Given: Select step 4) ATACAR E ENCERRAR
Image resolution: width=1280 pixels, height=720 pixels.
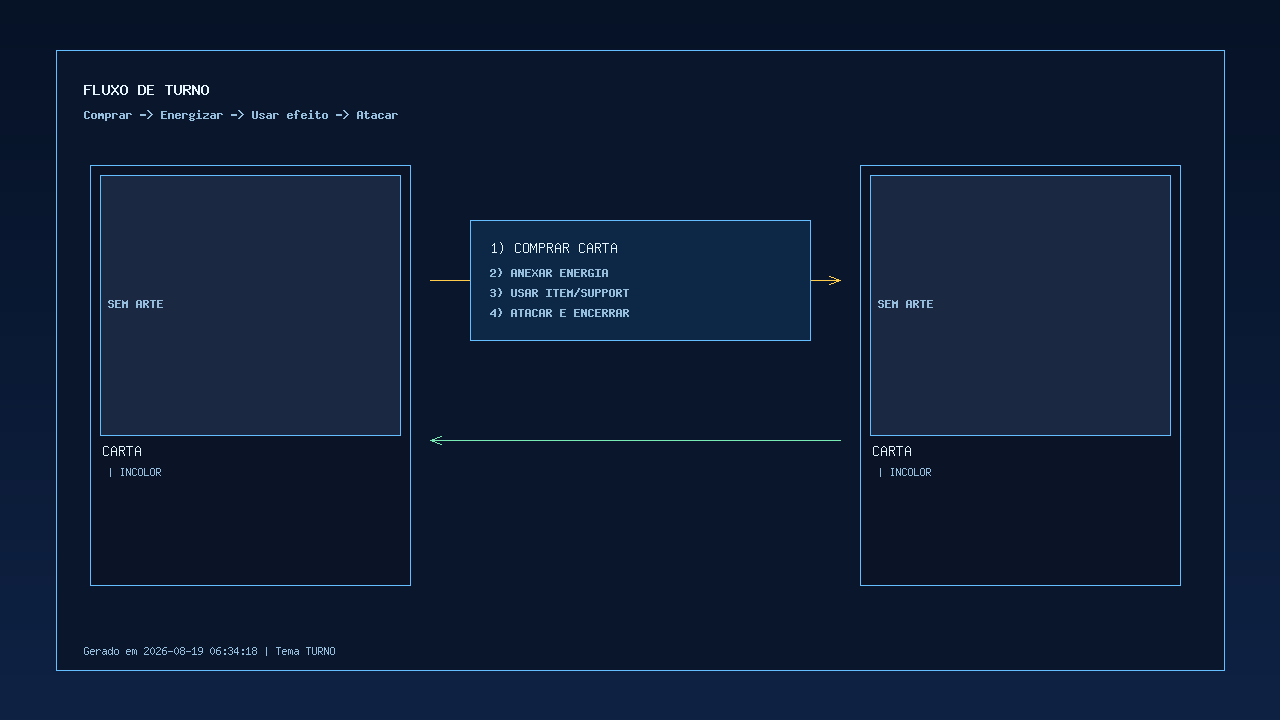Looking at the screenshot, I should point(559,313).
